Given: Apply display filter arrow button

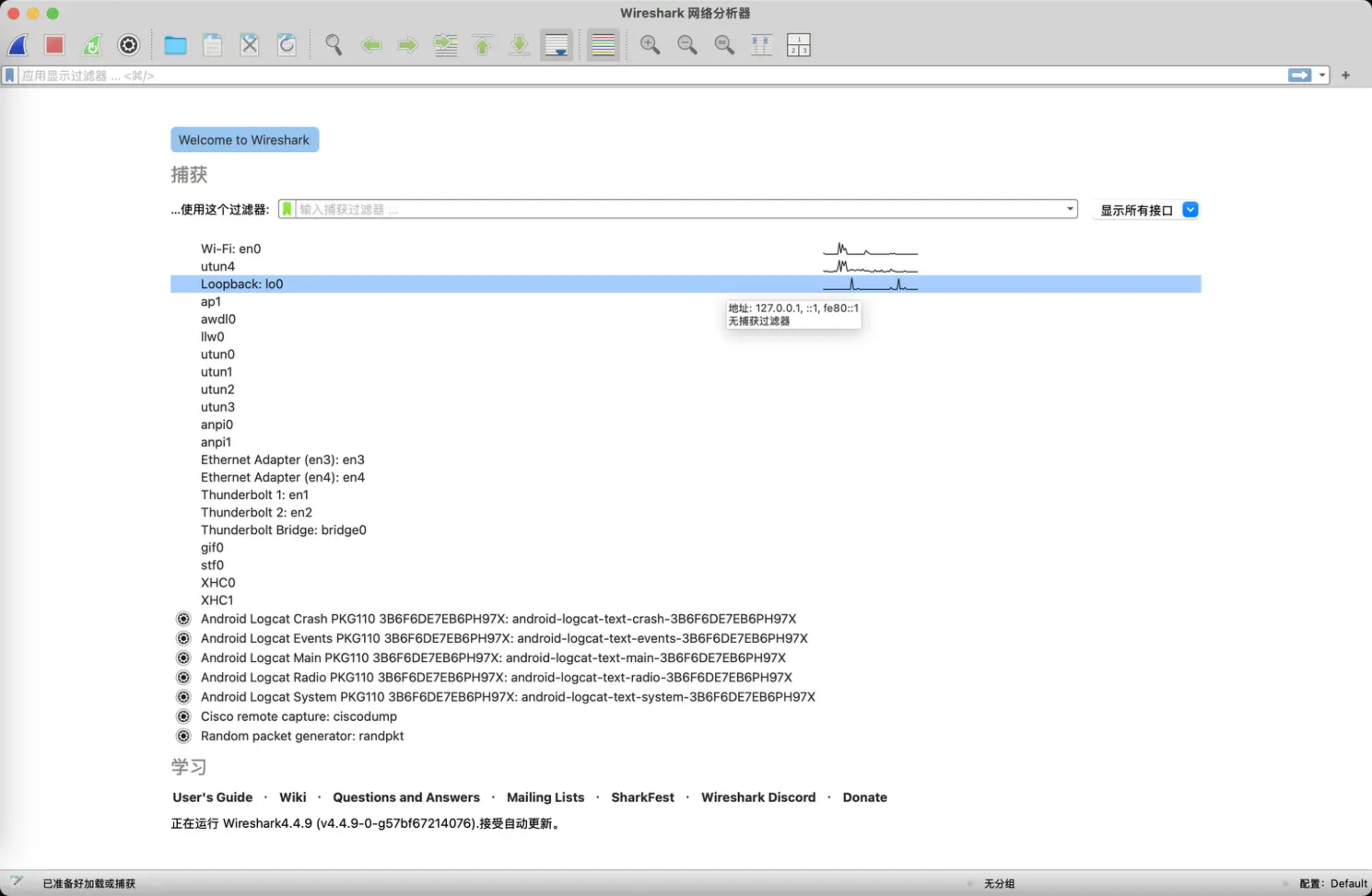Looking at the screenshot, I should tap(1299, 76).
